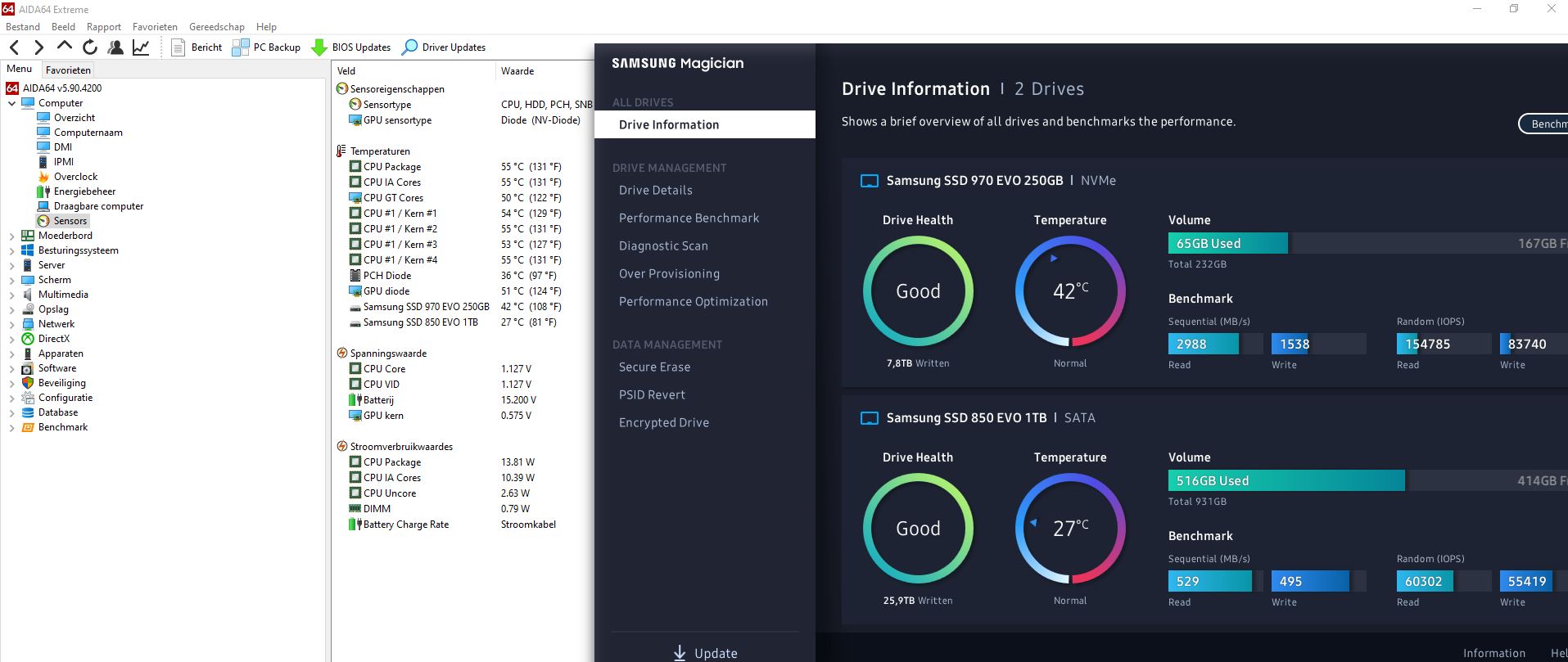Switch to the Favorieten tab
Image resolution: width=1568 pixels, height=662 pixels.
[68, 70]
